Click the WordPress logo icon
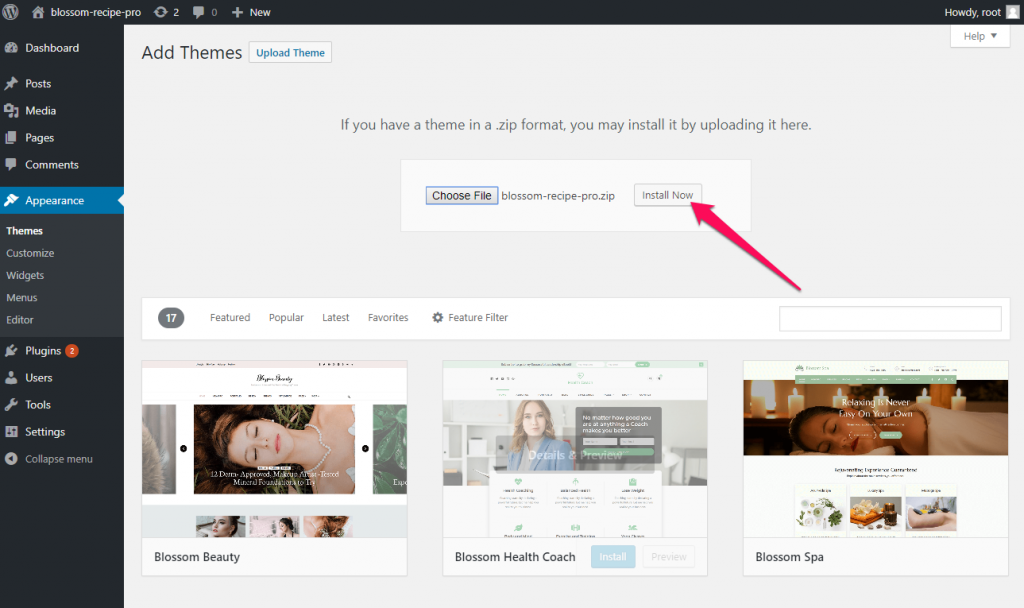 tap(10, 12)
